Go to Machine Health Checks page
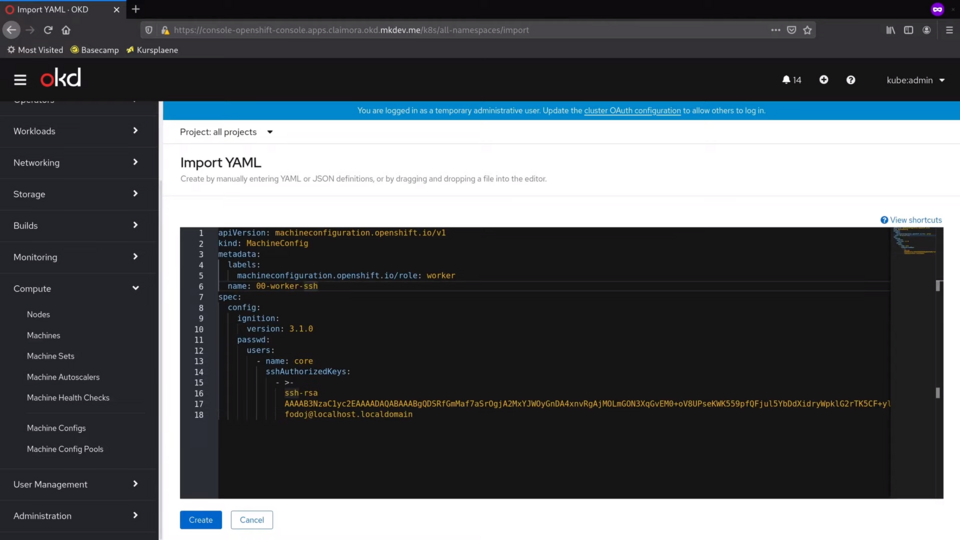Viewport: 960px width, 540px height. 68,398
